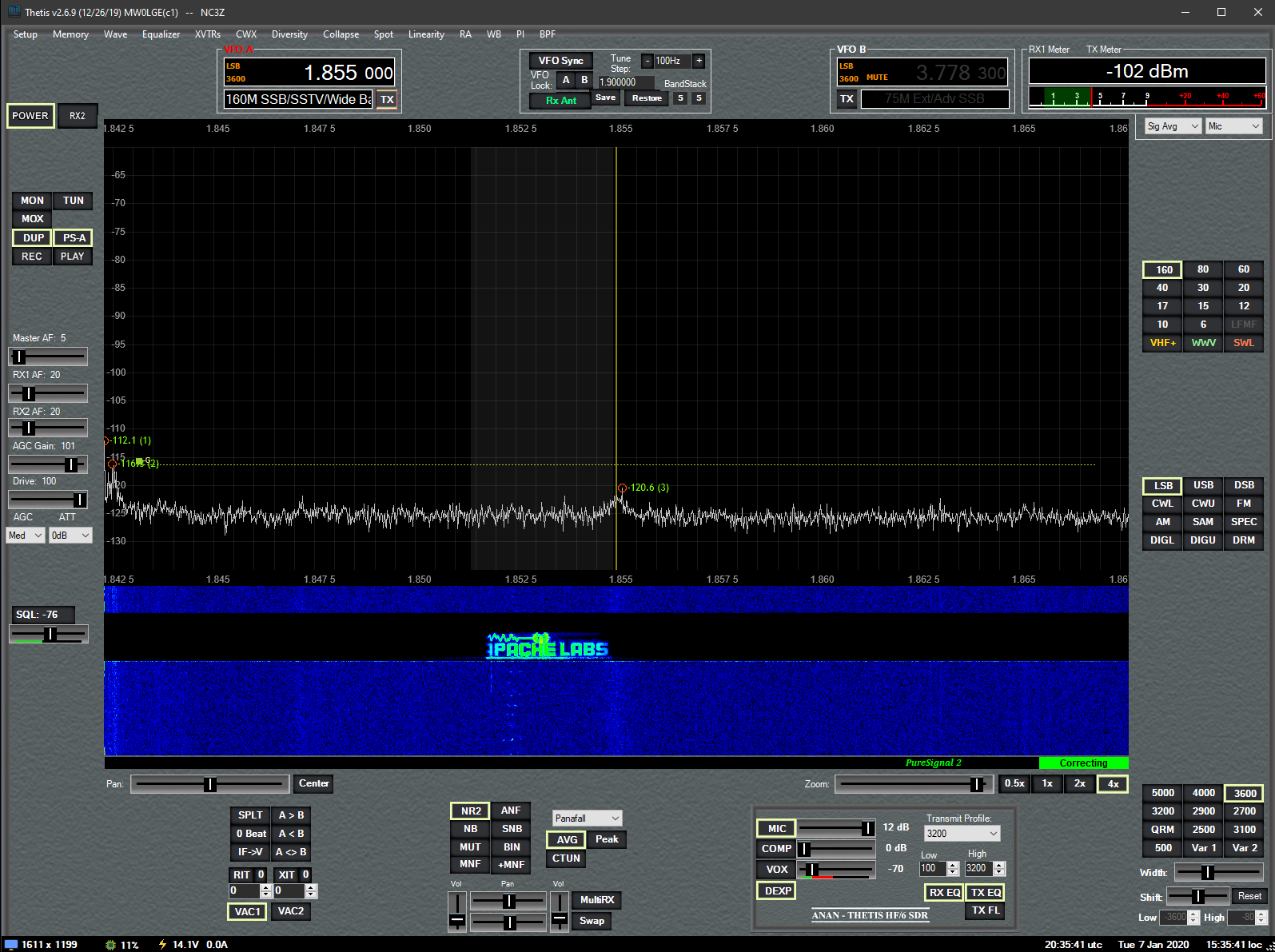Image resolution: width=1275 pixels, height=952 pixels.
Task: Select USB mode
Action: point(1203,486)
